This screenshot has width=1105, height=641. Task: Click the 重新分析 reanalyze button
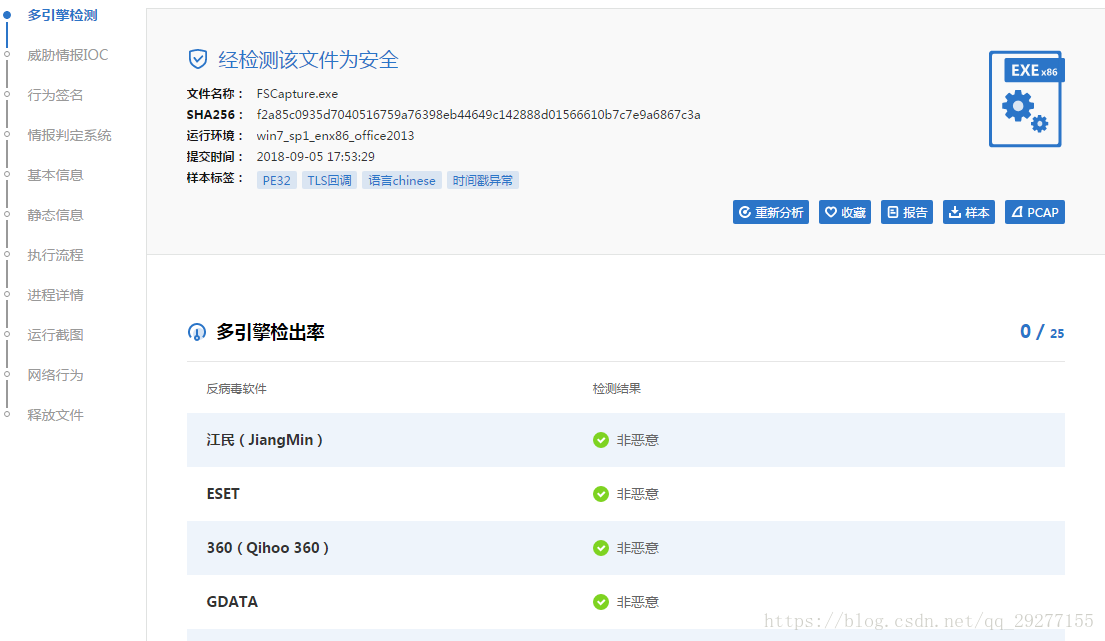pyautogui.click(x=771, y=212)
